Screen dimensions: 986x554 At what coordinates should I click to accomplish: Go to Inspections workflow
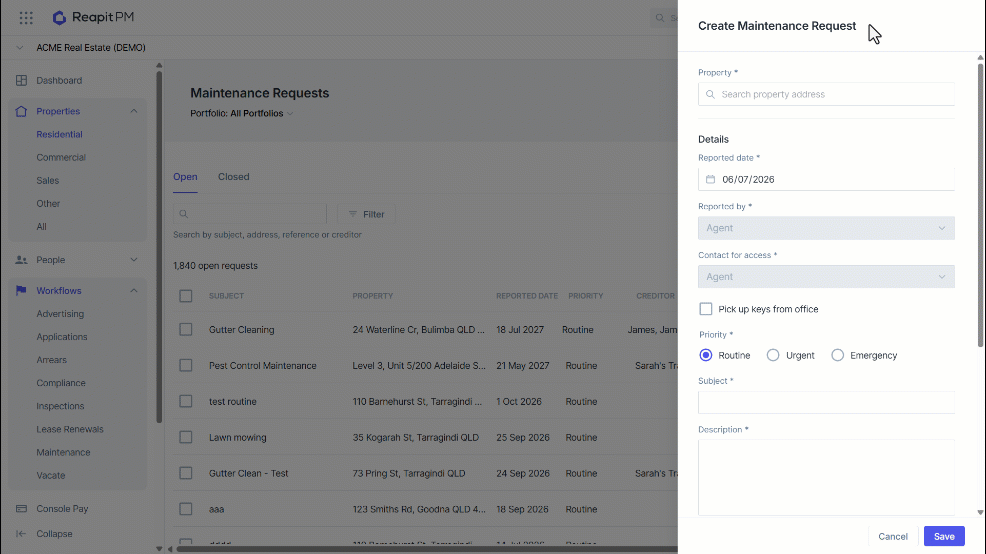(x=60, y=406)
